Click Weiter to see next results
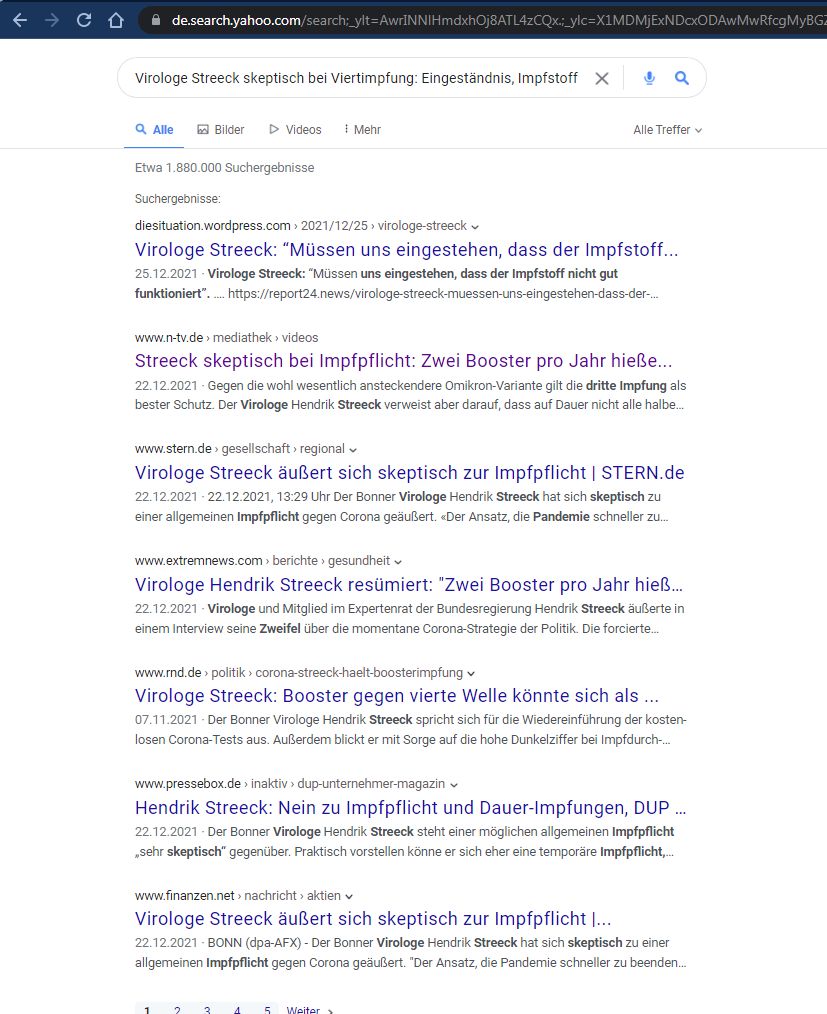Image resolution: width=827 pixels, height=1014 pixels. pyautogui.click(x=304, y=1009)
